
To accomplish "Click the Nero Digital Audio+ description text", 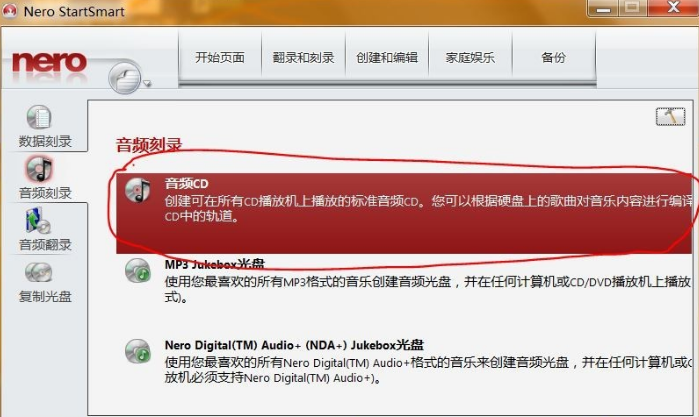I will point(429,370).
